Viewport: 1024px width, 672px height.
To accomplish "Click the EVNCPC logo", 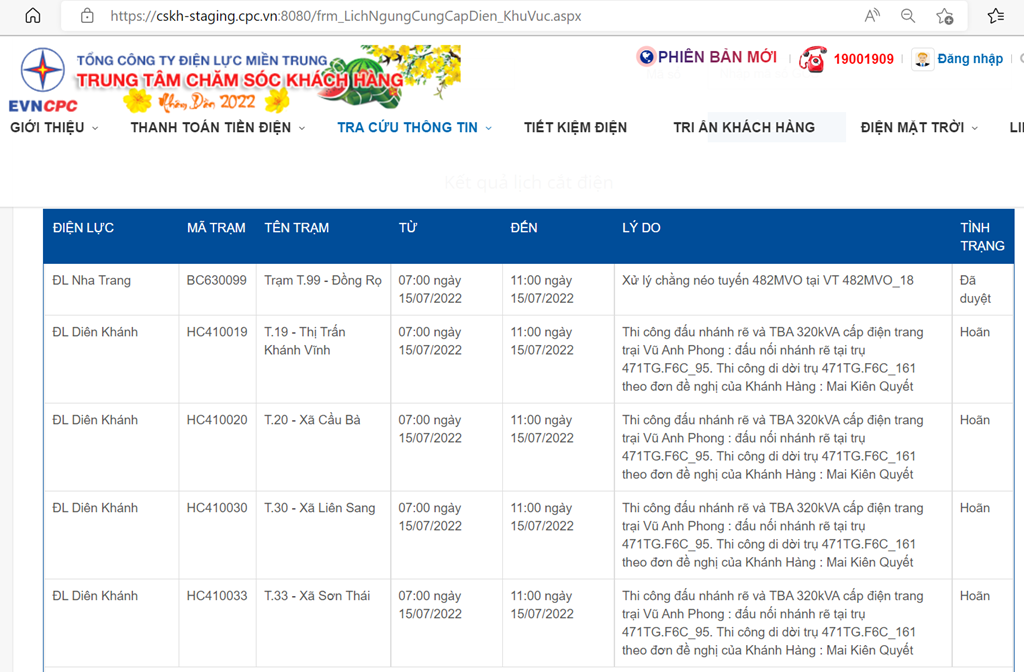I will 43,80.
